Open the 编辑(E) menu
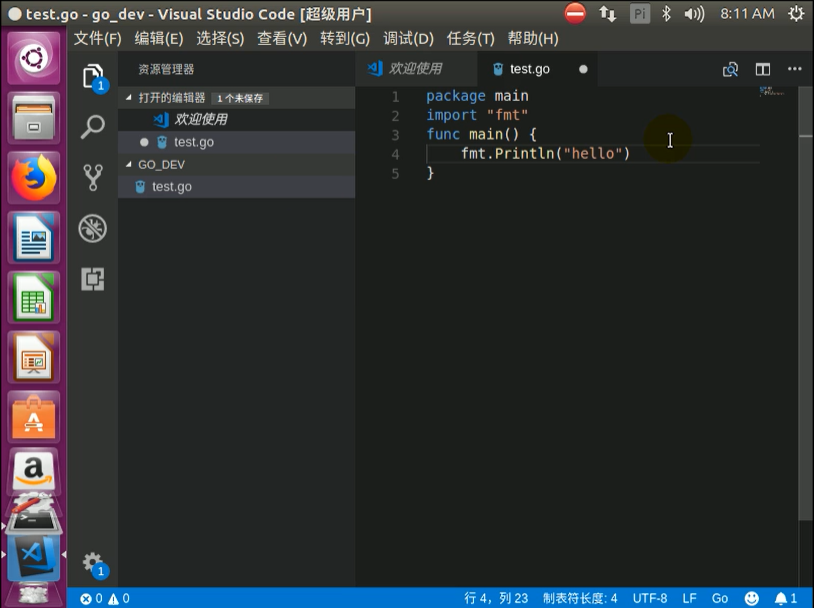 click(x=159, y=38)
